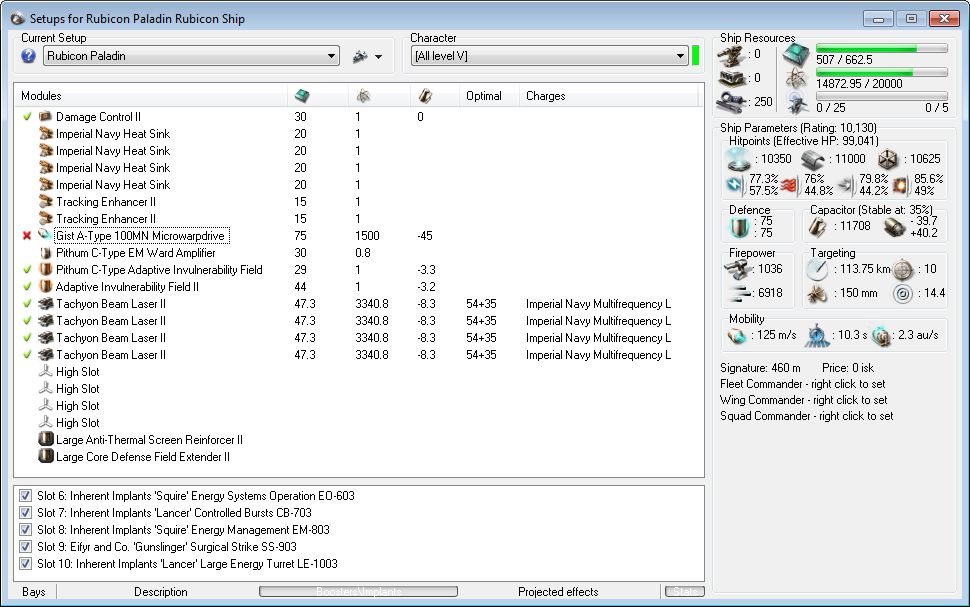Expand the ship icon menu arrow
The image size is (970, 607).
(x=378, y=58)
